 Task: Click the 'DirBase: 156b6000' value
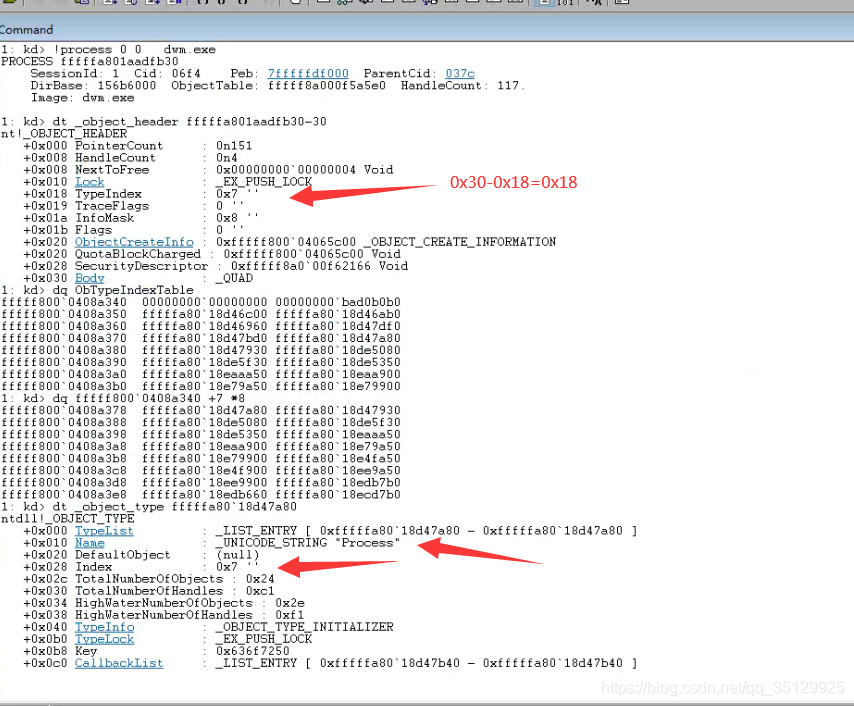pos(93,86)
